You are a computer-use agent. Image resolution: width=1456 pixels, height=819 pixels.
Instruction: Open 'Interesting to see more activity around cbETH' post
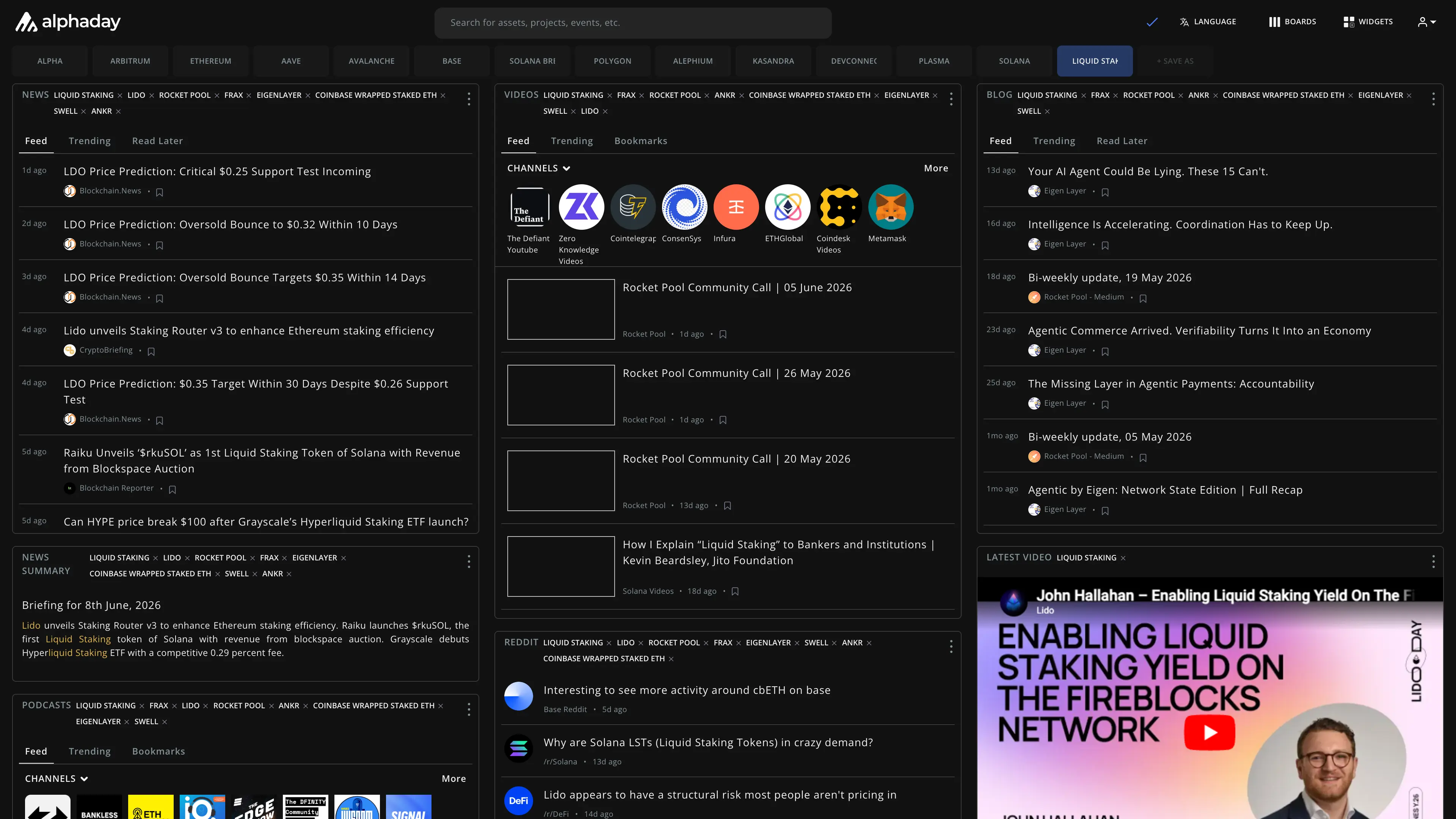pyautogui.click(x=687, y=690)
